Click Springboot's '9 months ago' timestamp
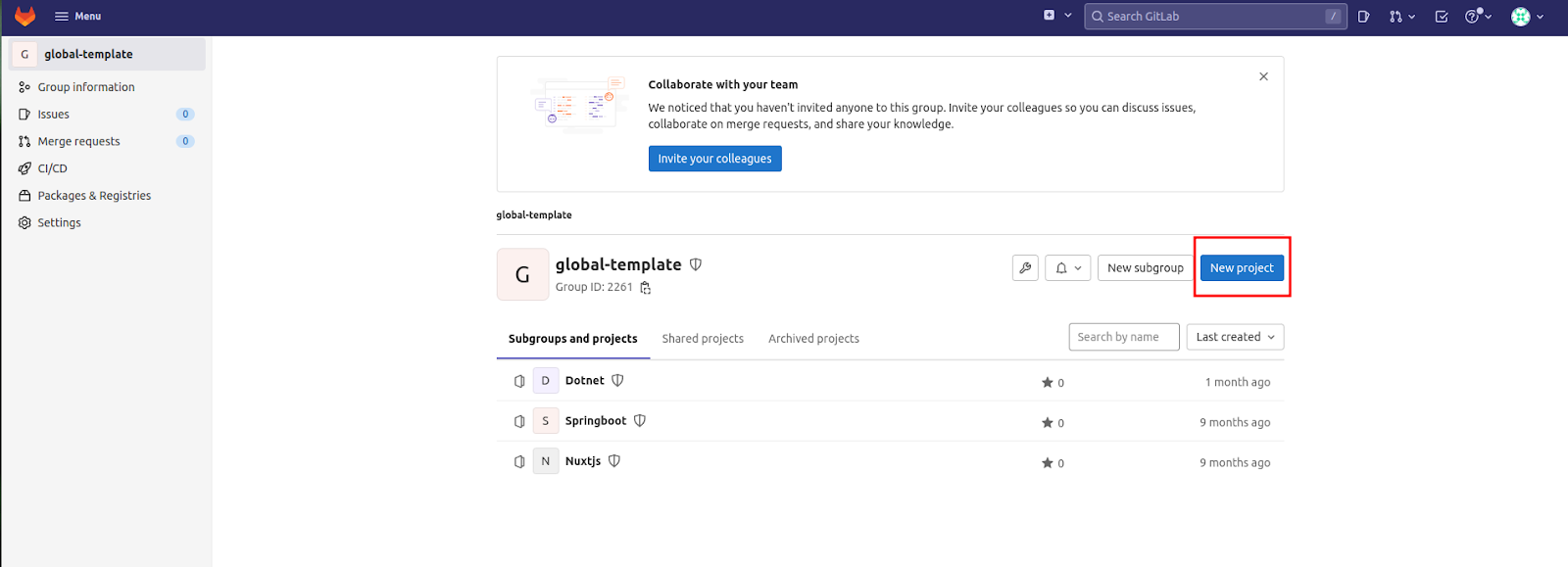 1235,423
